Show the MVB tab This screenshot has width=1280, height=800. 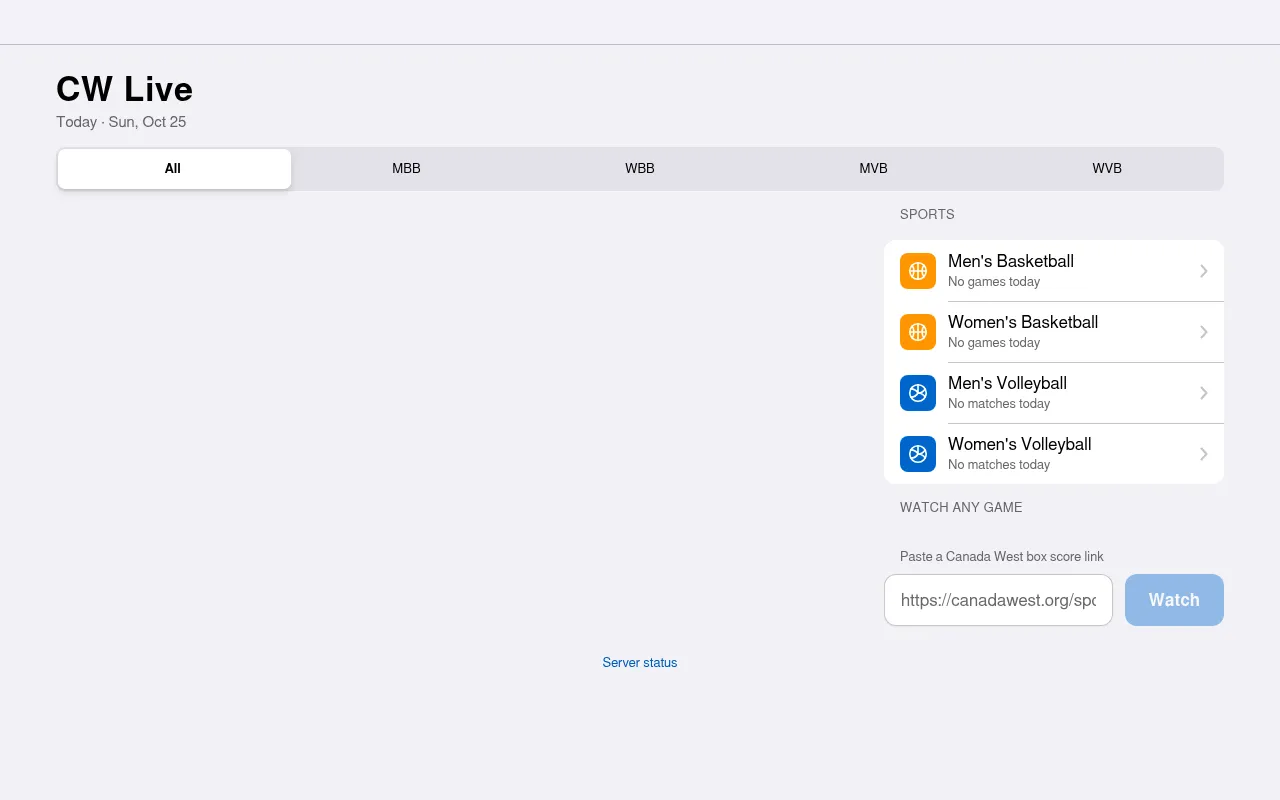[x=873, y=169]
